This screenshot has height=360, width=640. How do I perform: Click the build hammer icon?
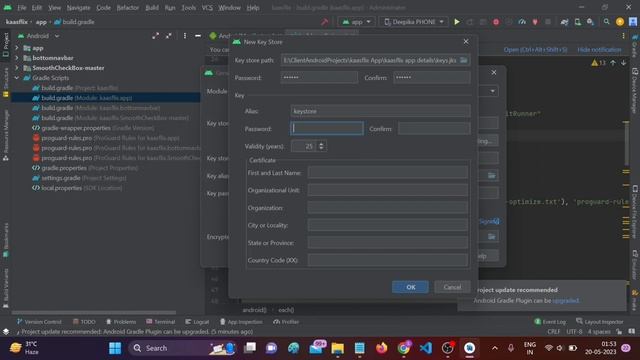[x=325, y=22]
